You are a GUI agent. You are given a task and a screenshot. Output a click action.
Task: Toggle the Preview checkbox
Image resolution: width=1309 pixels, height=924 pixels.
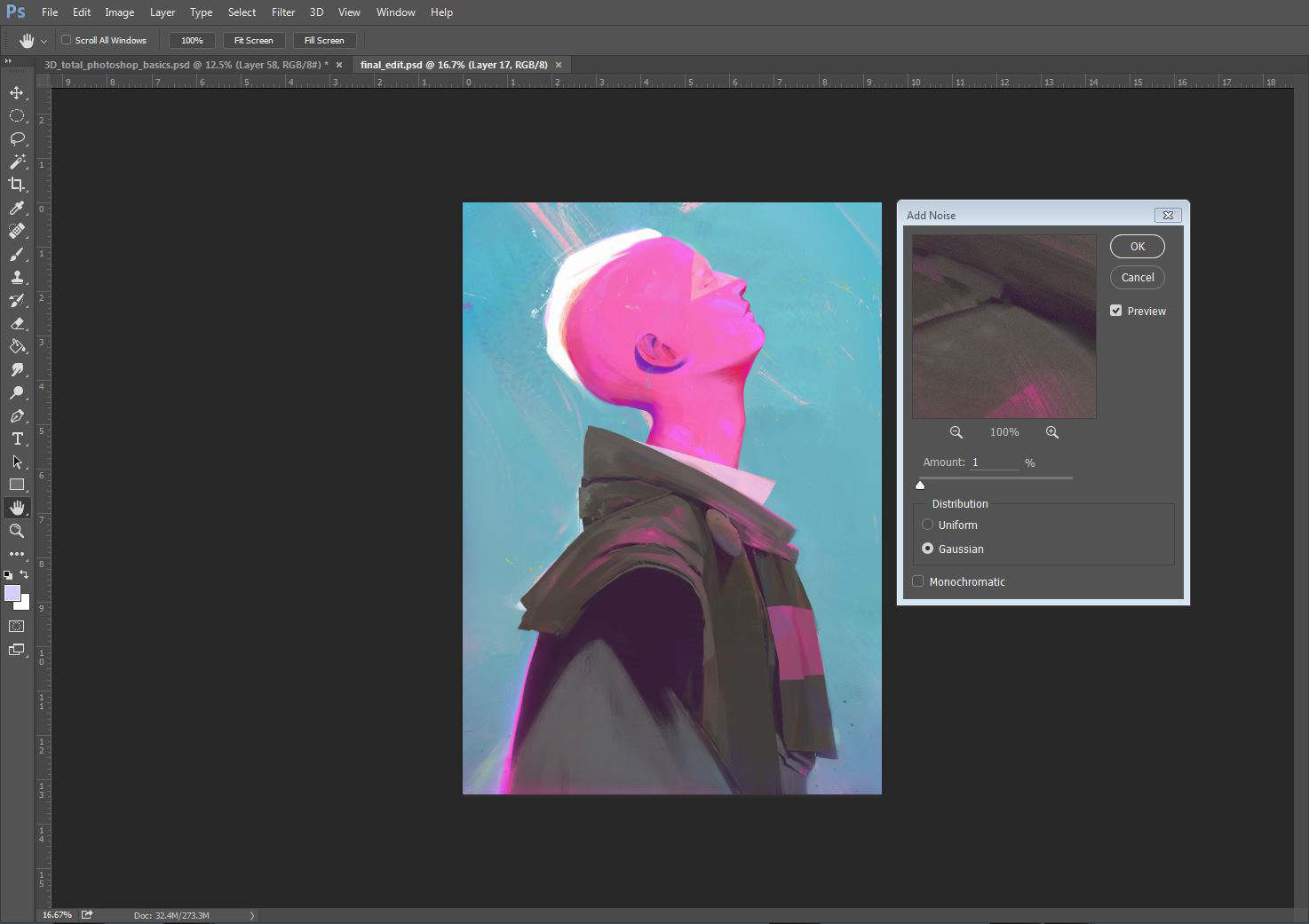coord(1115,311)
